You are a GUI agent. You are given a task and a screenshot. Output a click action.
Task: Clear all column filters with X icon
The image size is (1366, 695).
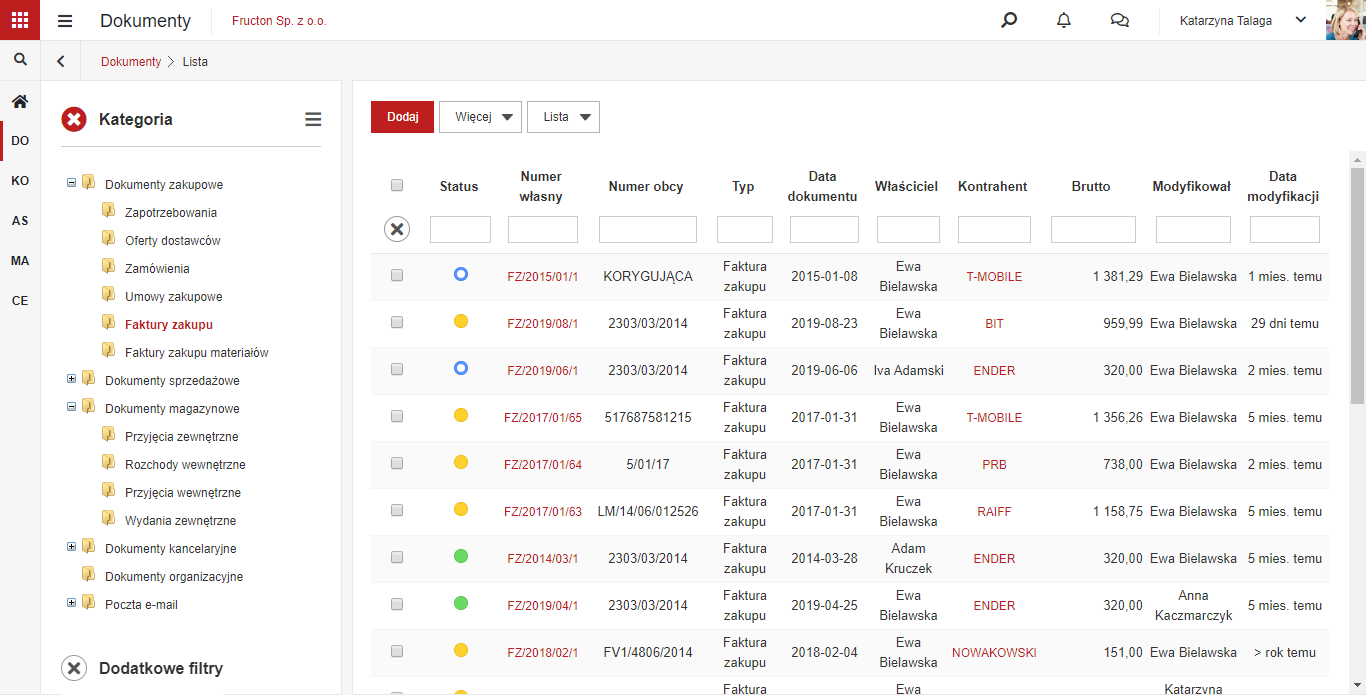(397, 230)
